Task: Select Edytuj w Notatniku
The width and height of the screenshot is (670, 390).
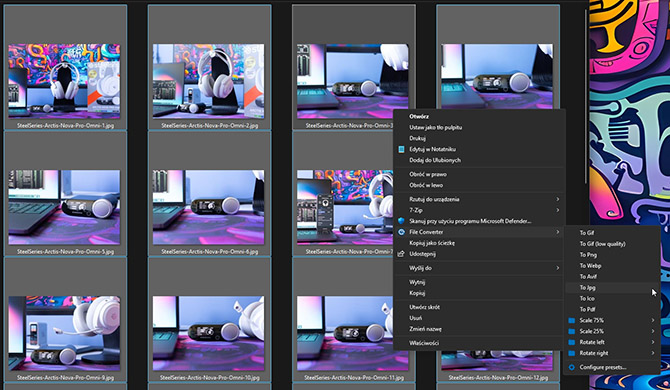Action: 479,149
